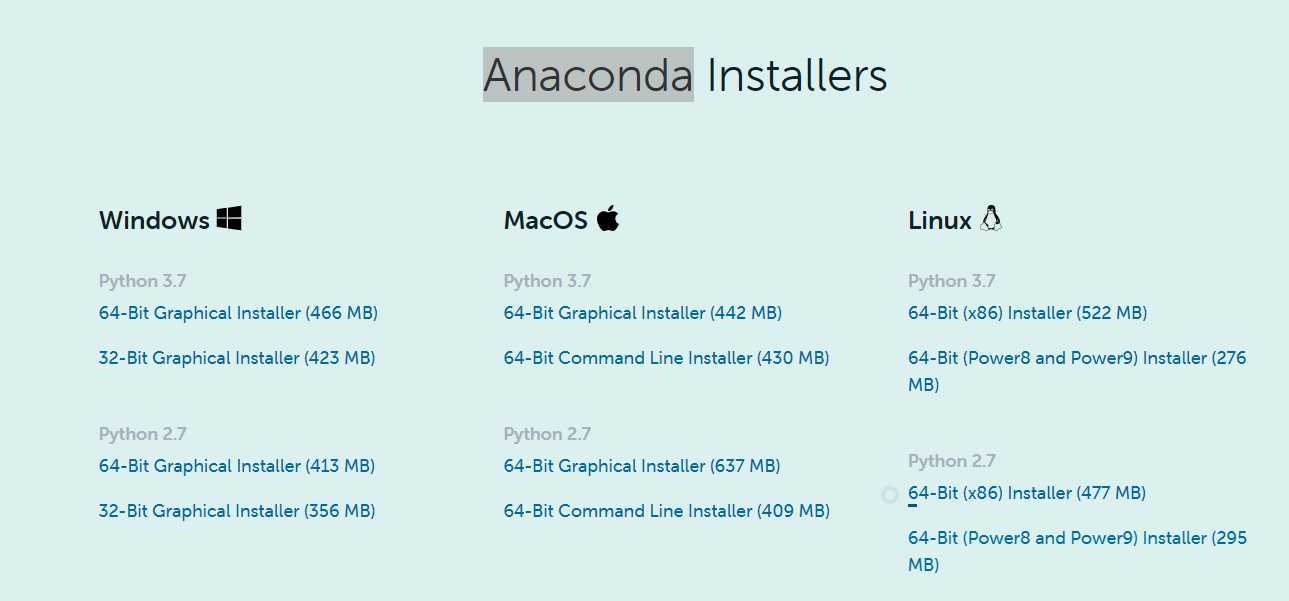This screenshot has height=601, width=1289.
Task: Click the Linux penguin icon
Action: pyautogui.click(x=991, y=218)
